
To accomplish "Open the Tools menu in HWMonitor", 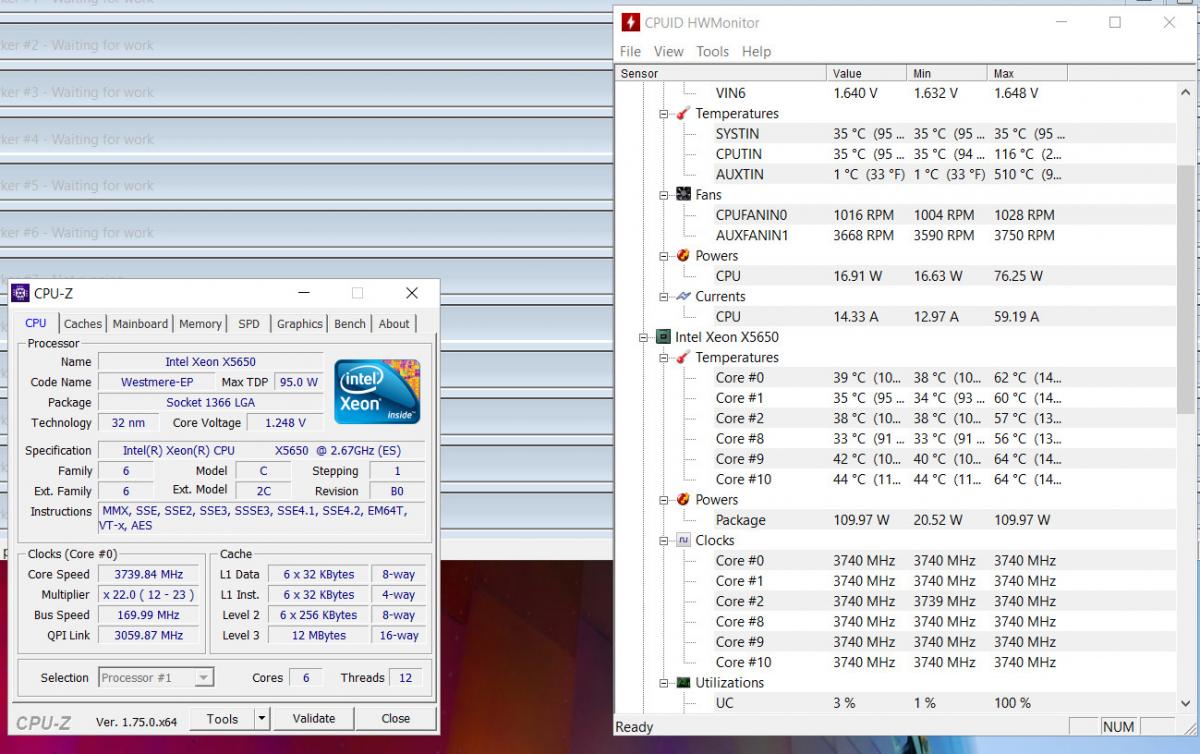I will [713, 51].
